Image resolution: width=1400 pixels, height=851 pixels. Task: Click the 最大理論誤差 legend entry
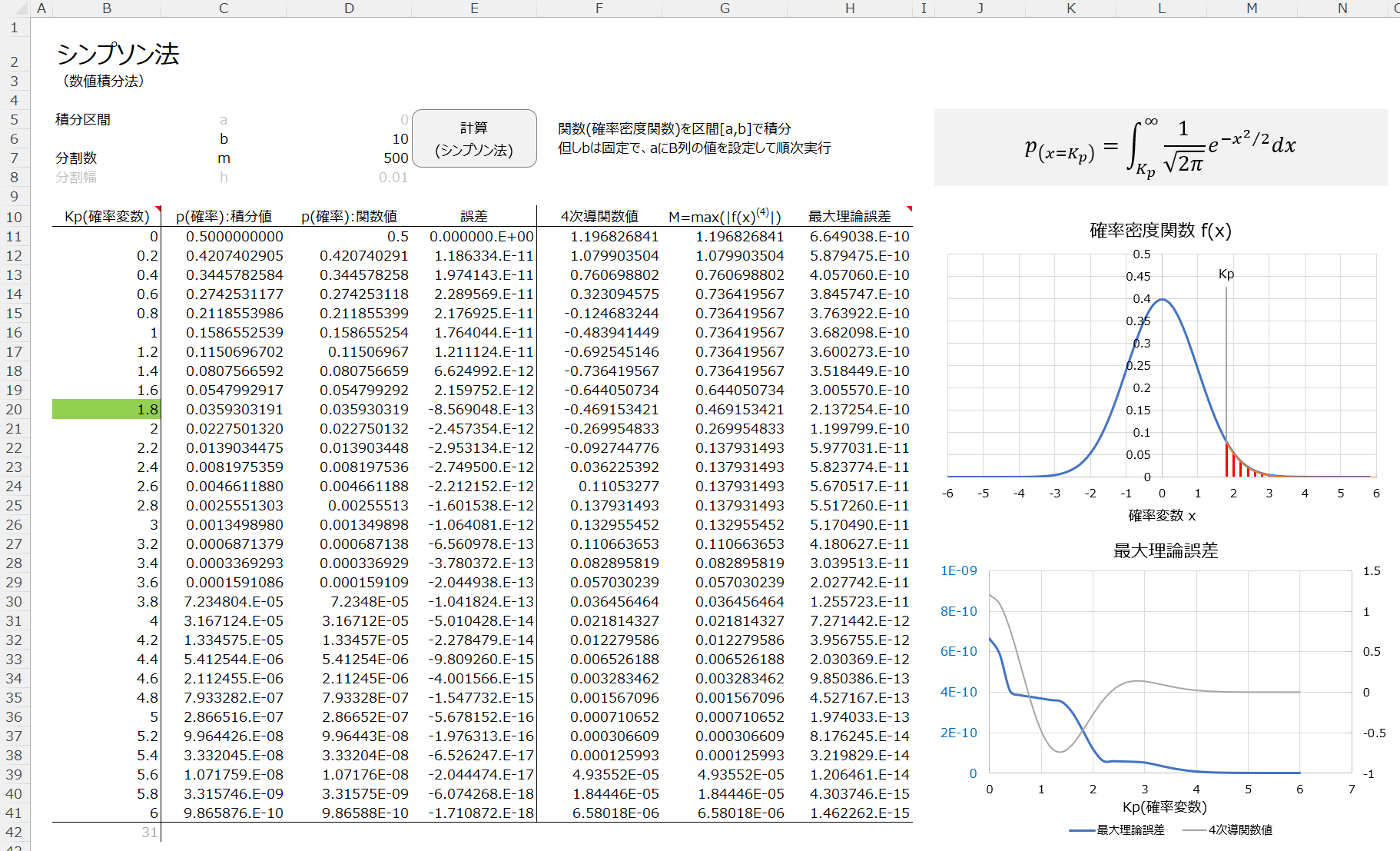1117,829
